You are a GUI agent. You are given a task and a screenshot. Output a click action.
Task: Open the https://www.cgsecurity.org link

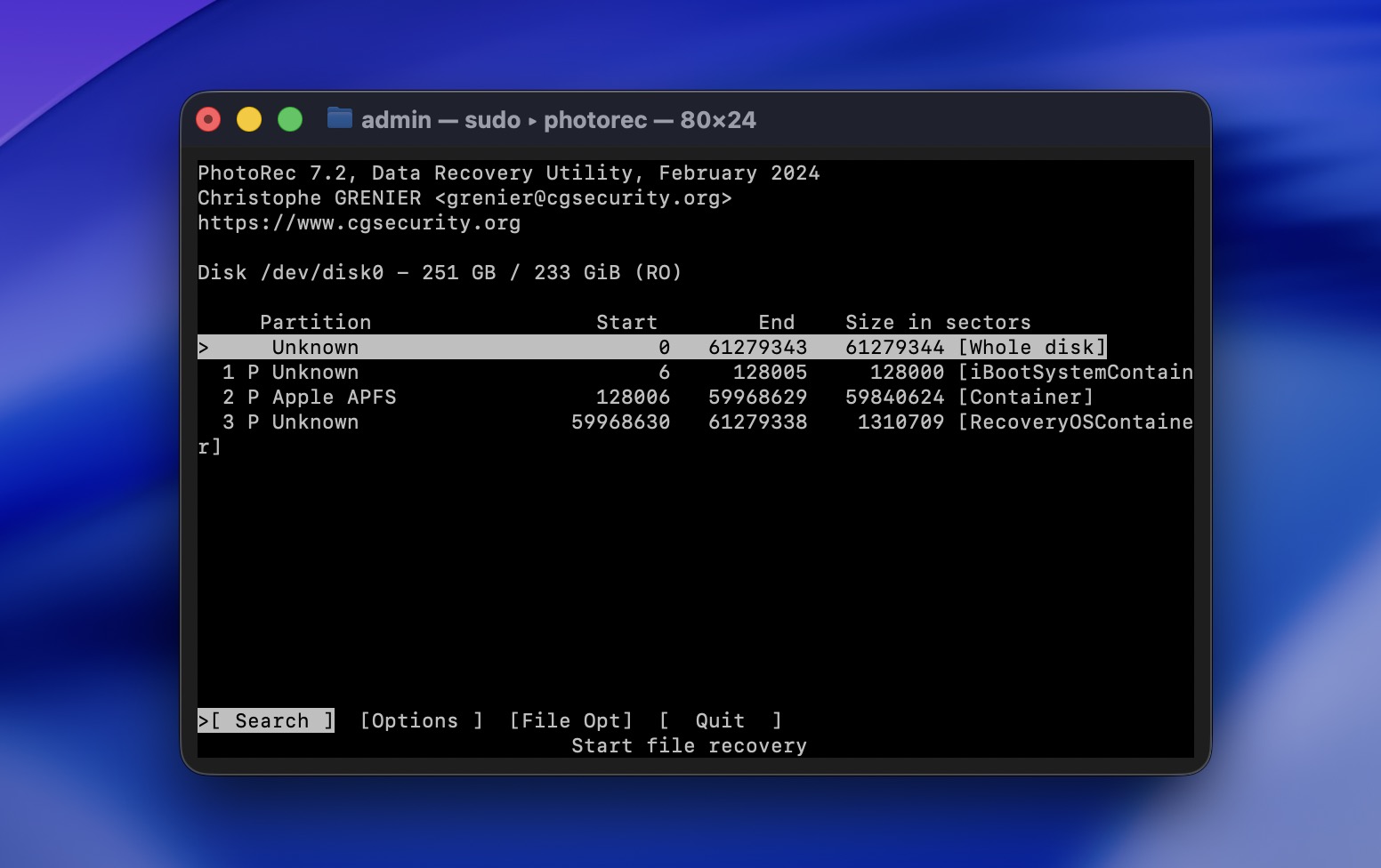pos(359,222)
